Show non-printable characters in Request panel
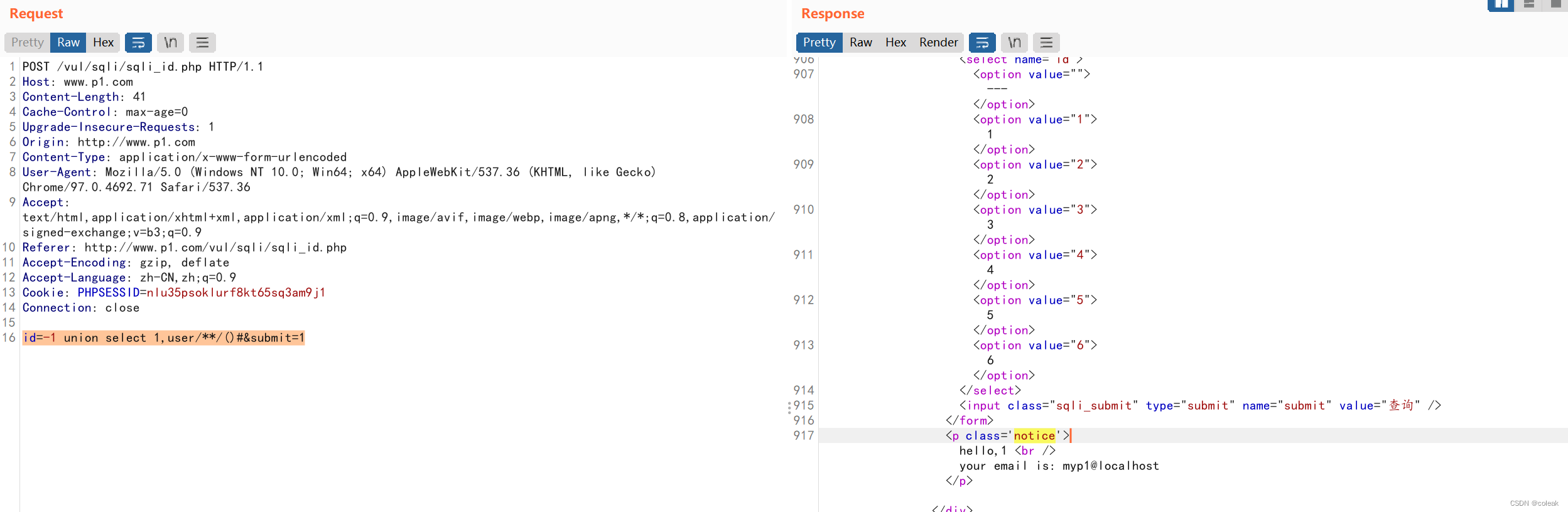The width and height of the screenshot is (1568, 512). [x=170, y=42]
